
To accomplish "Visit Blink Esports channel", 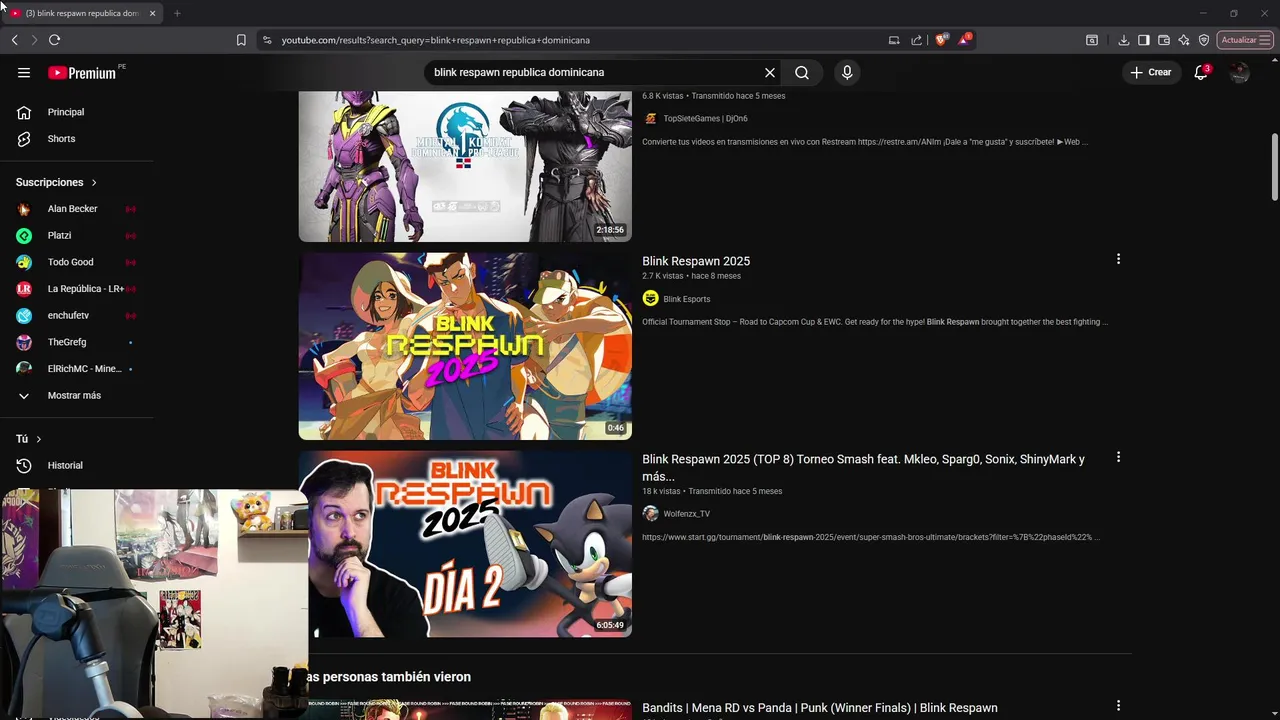I will 687,299.
